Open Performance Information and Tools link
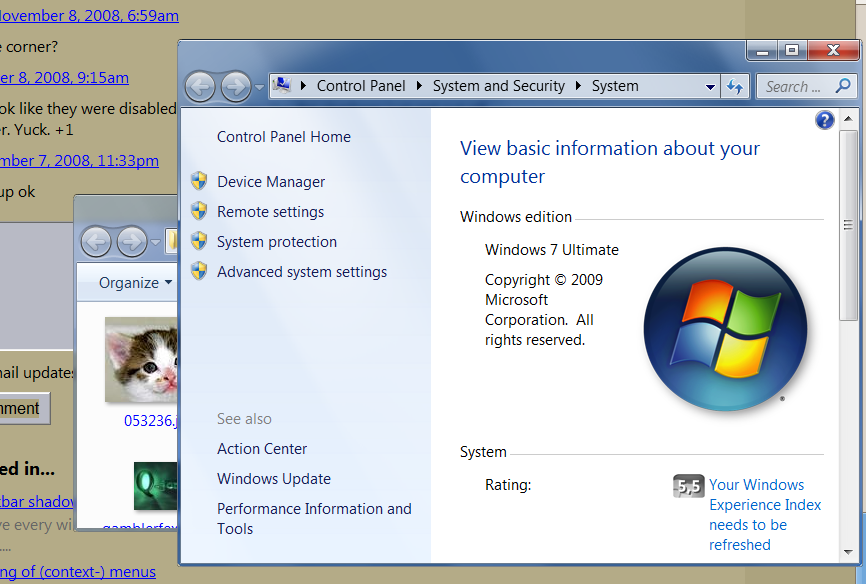866x584 pixels. (314, 518)
